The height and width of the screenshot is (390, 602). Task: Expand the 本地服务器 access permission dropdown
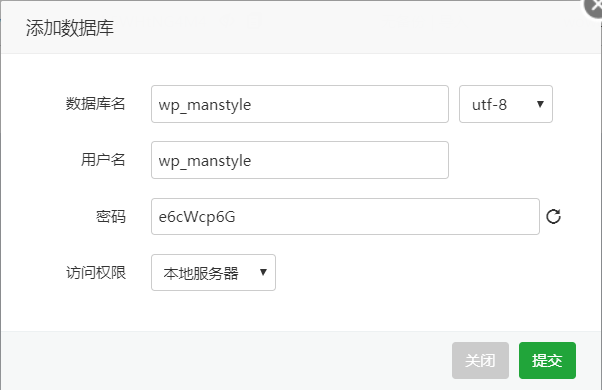click(213, 273)
